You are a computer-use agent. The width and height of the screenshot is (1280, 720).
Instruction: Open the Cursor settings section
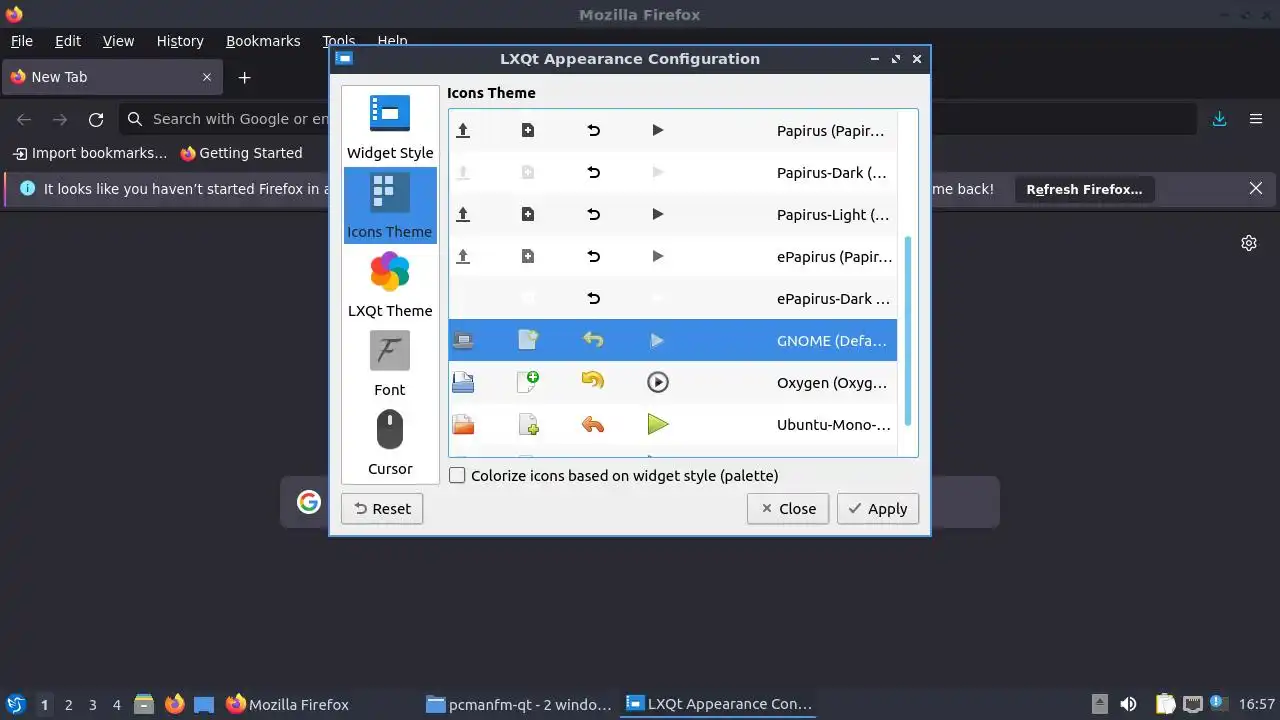click(x=390, y=443)
